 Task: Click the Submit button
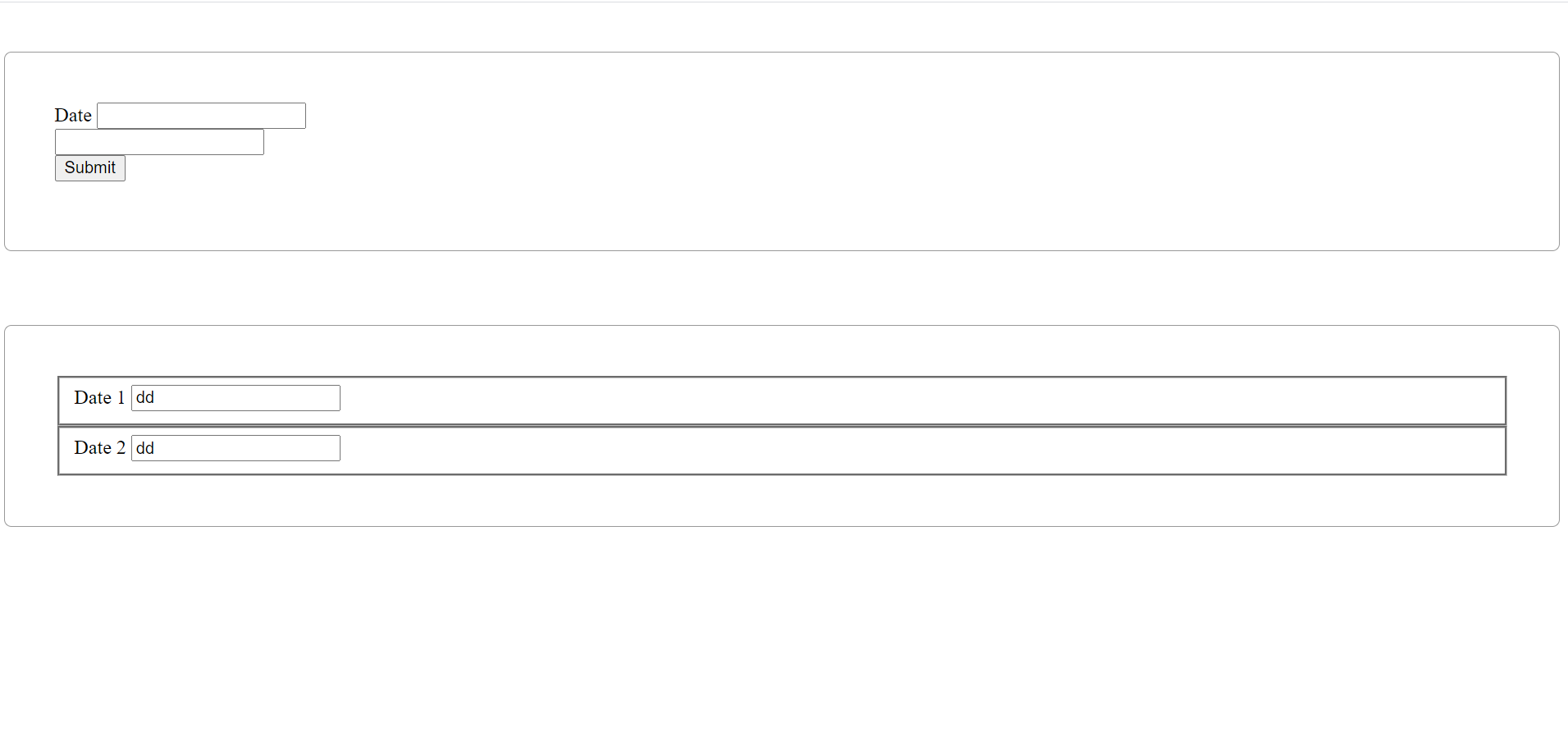point(90,168)
